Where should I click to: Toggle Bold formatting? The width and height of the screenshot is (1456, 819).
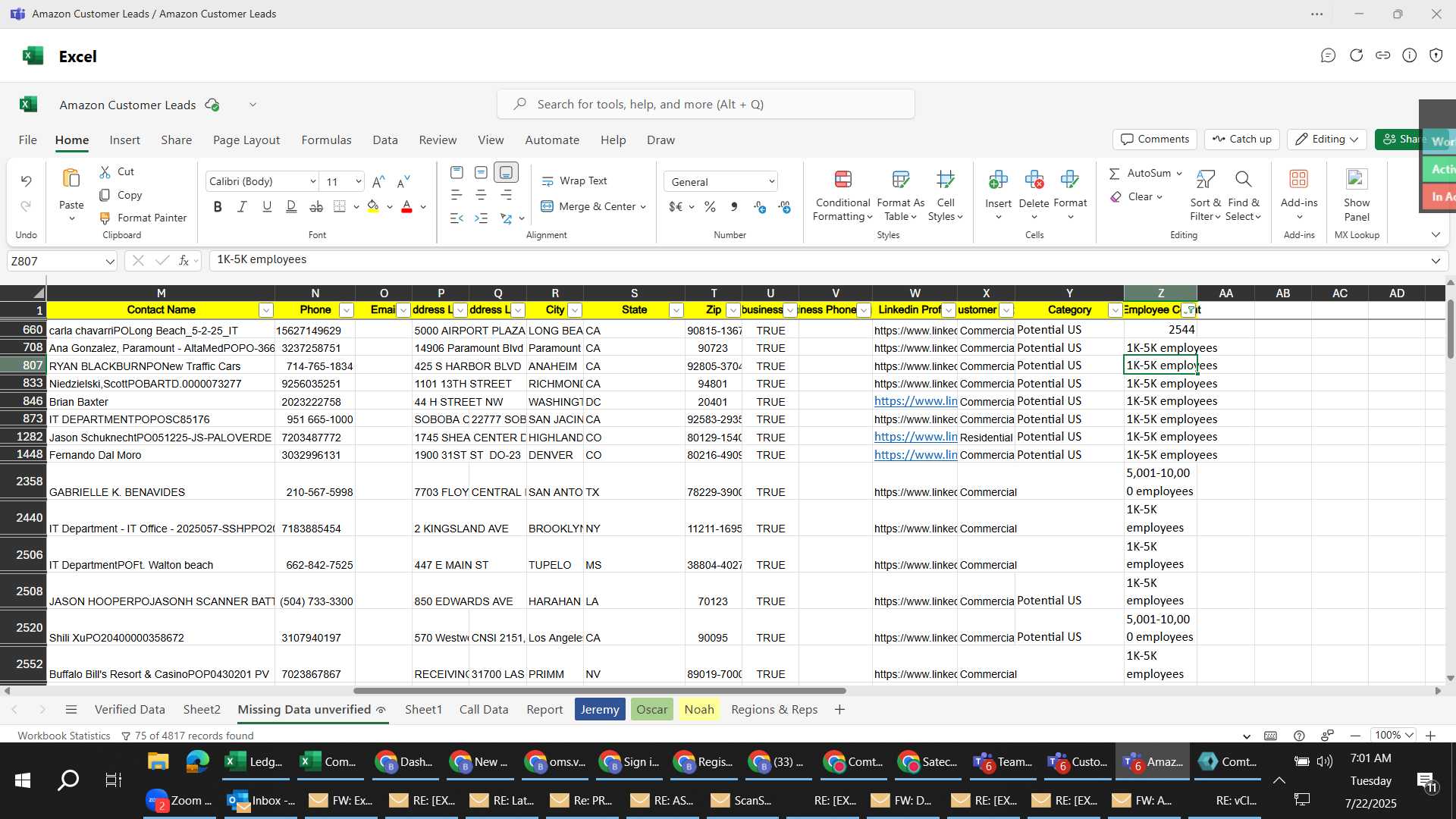click(218, 206)
